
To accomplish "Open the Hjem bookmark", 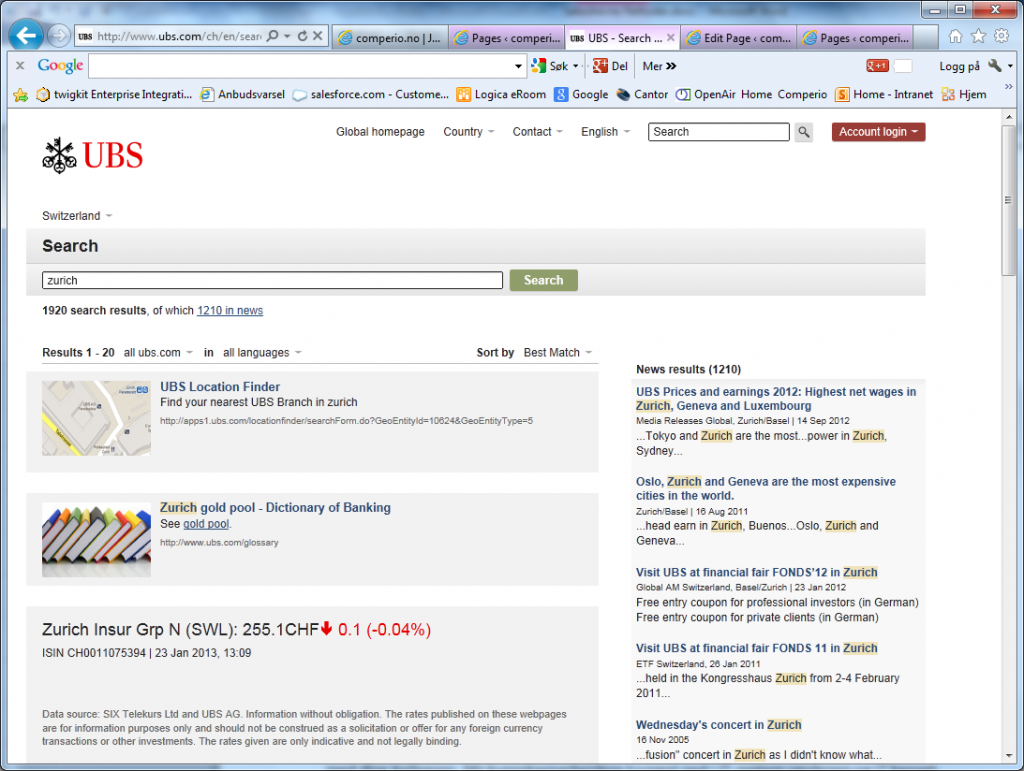I will coord(964,95).
